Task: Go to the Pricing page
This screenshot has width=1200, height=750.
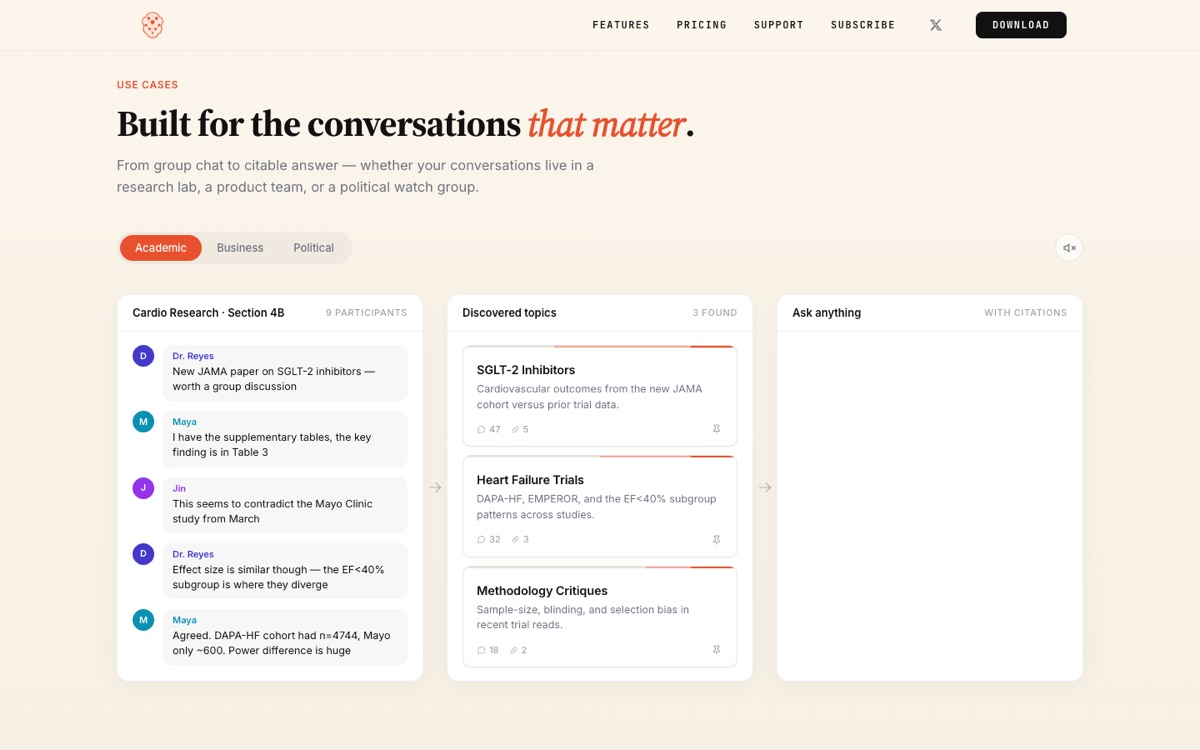Action: (x=702, y=25)
